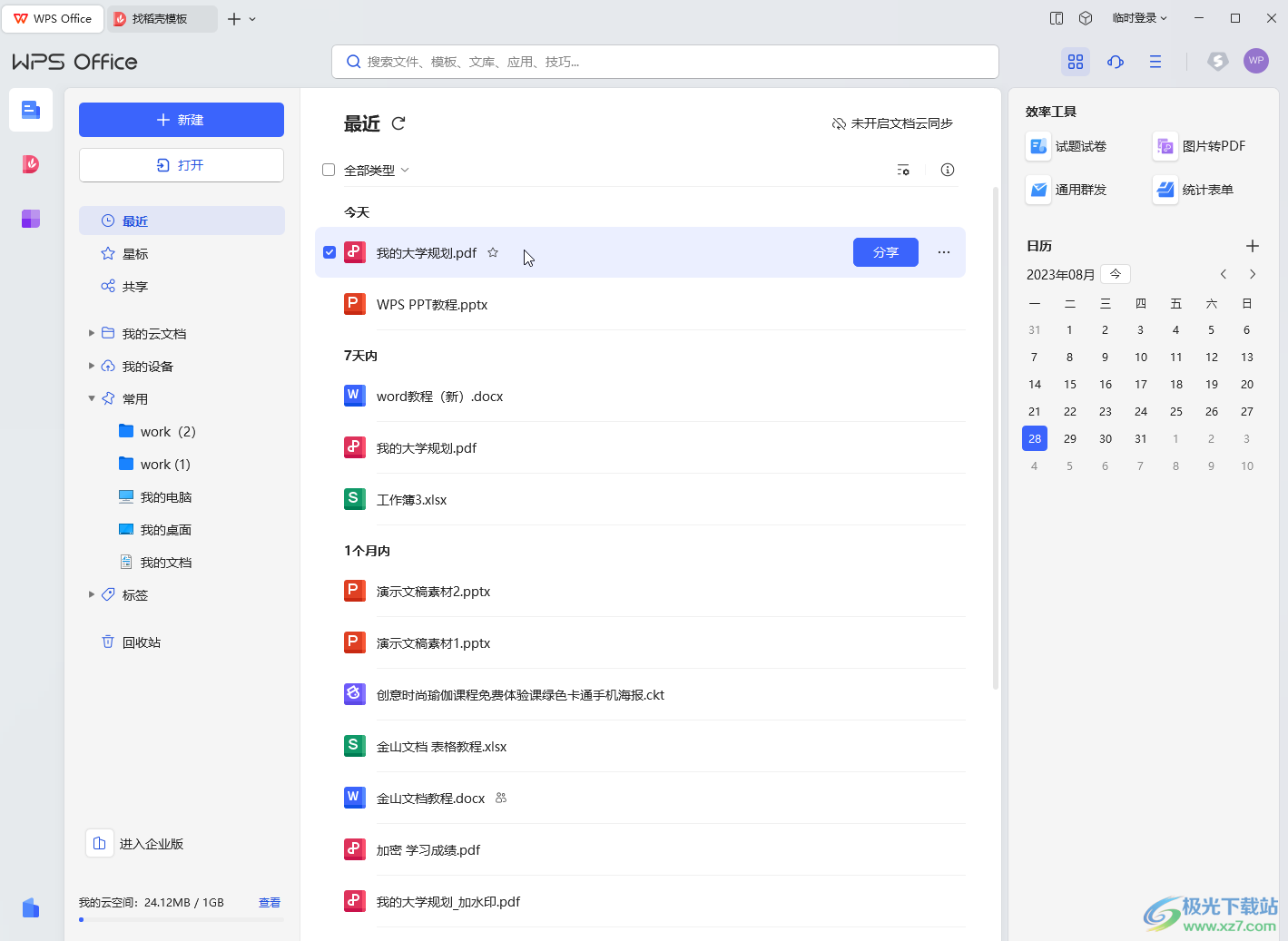Go to next calendar month
Screen dimensions: 1288x941
tap(1253, 274)
